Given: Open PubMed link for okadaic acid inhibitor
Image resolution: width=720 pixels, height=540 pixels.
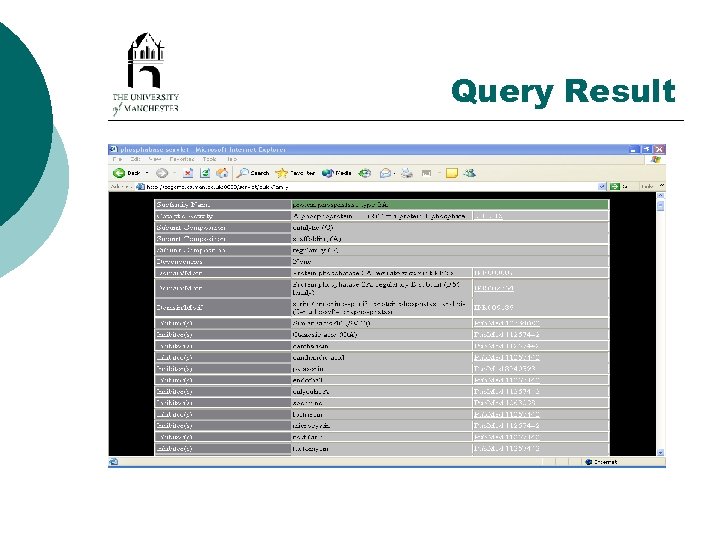Looking at the screenshot, I should pos(507,334).
